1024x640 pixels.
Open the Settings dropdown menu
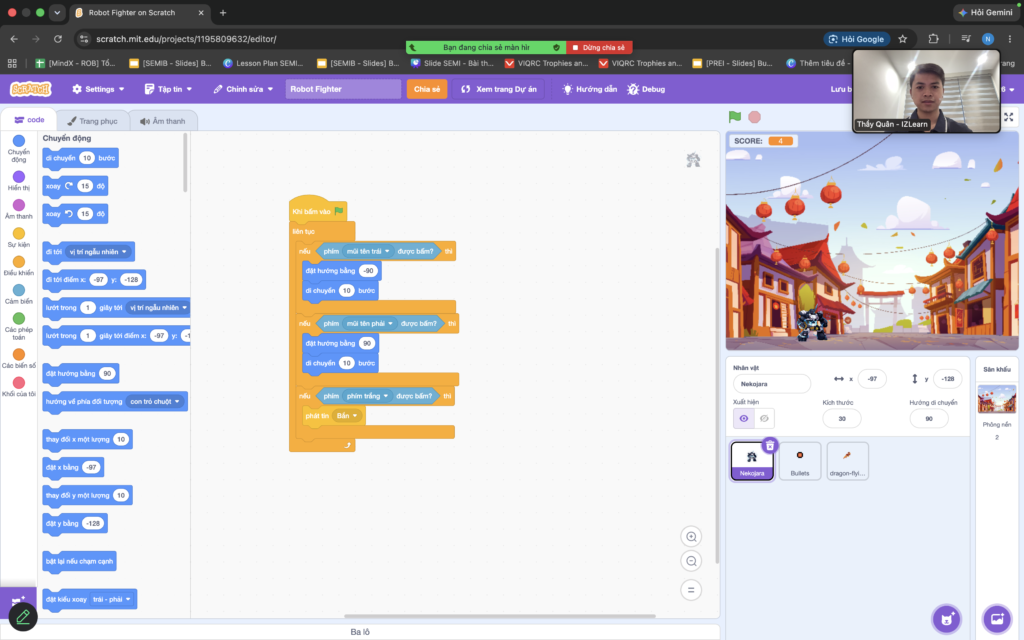[x=98, y=89]
